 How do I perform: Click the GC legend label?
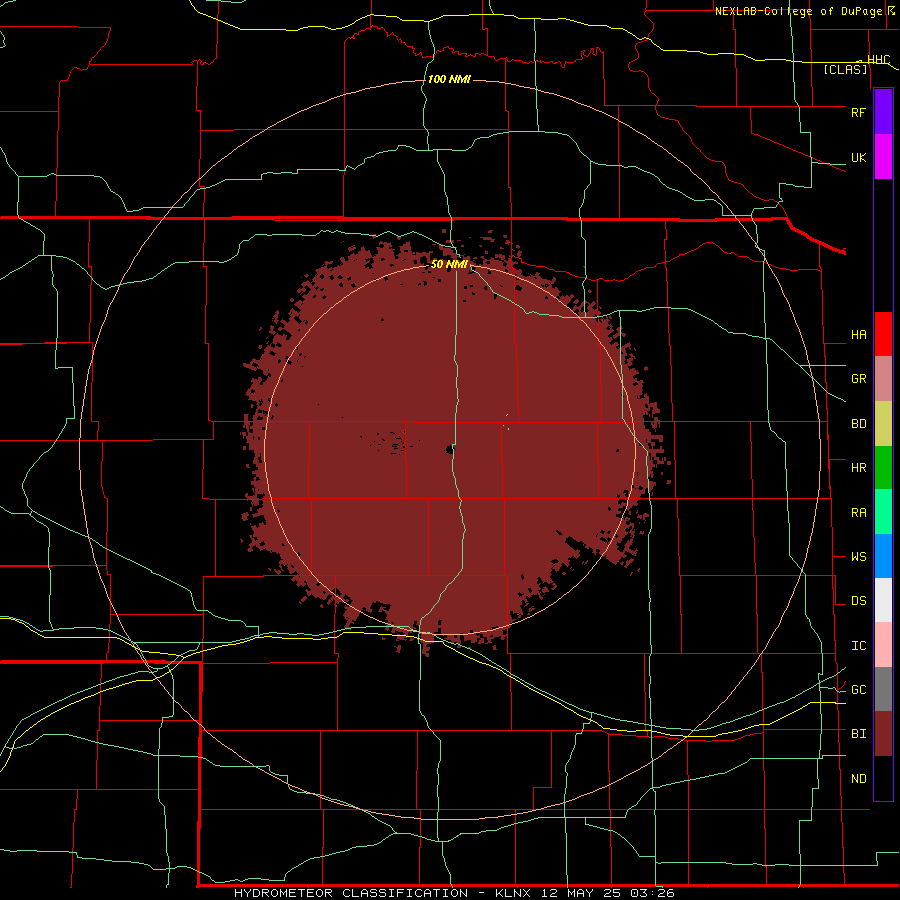(858, 690)
